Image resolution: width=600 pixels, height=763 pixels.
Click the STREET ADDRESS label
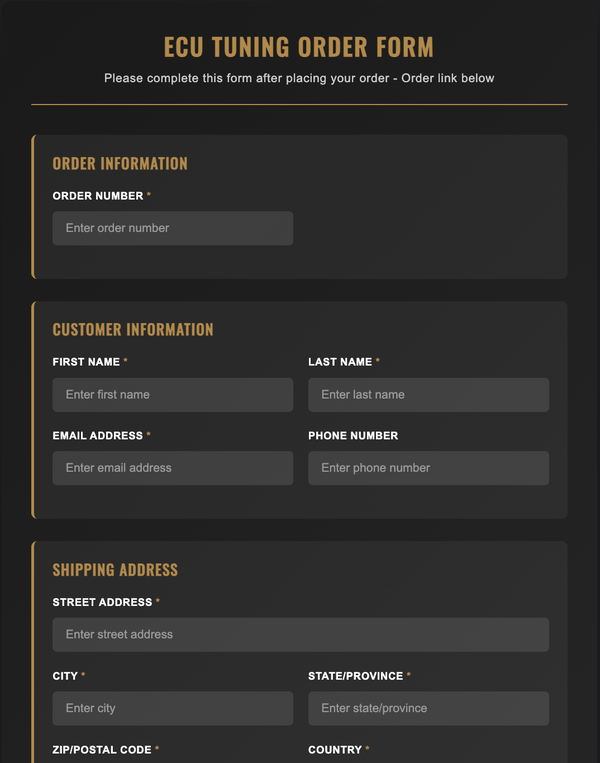click(102, 602)
